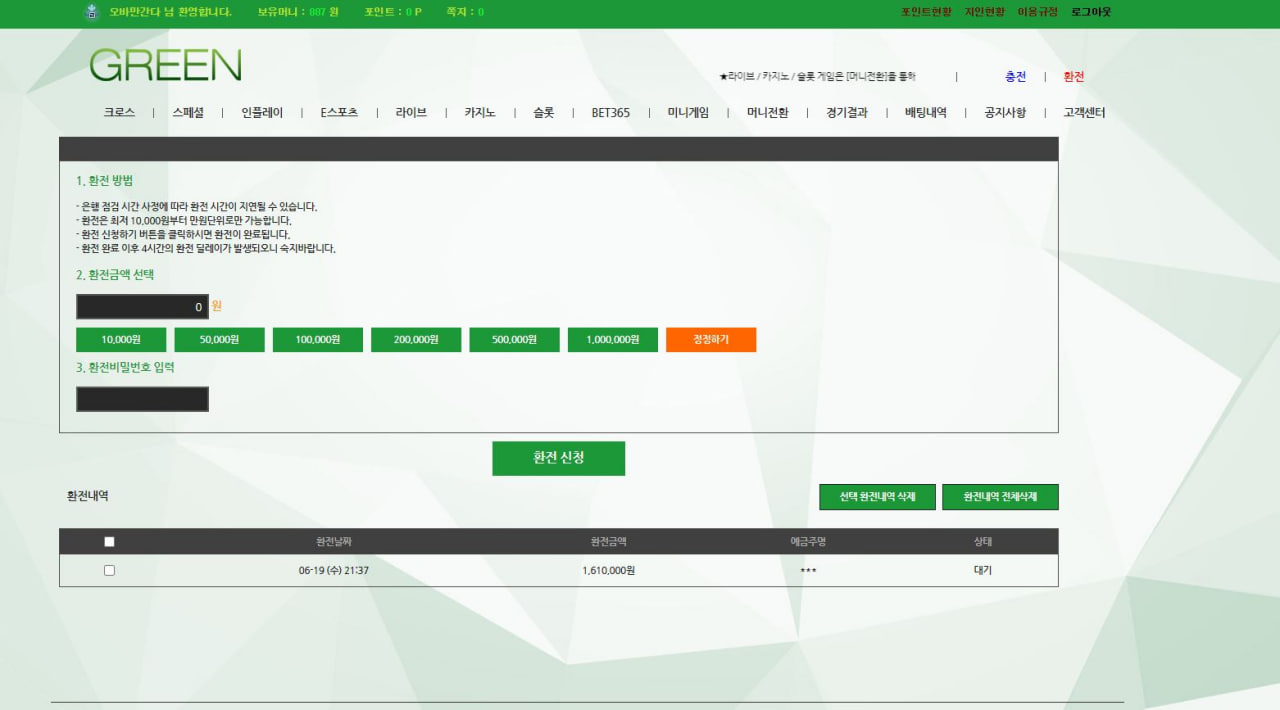
Task: Check the 06-19 withdrawal row checkbox
Action: [x=109, y=570]
